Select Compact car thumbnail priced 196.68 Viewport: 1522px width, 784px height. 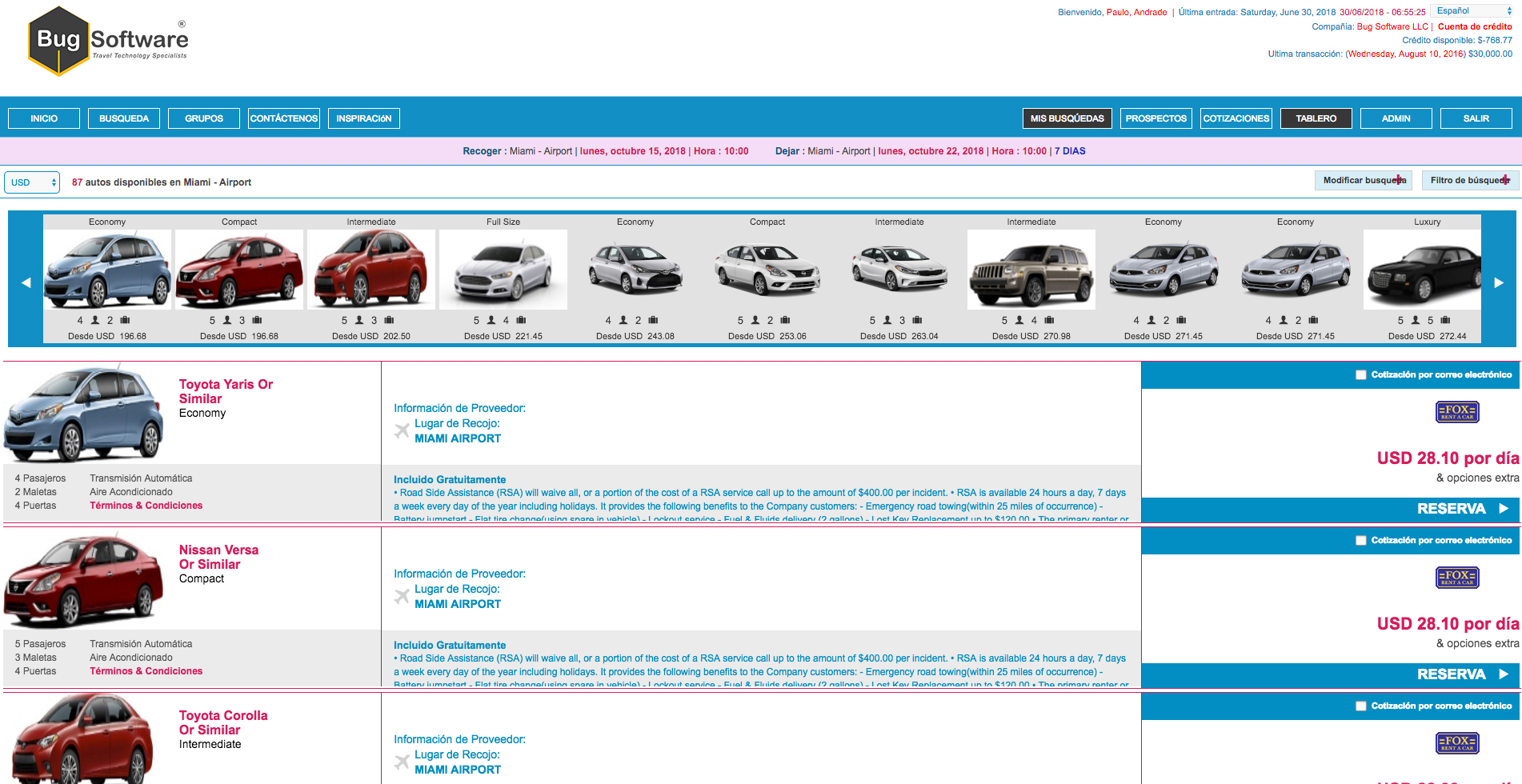[x=239, y=270]
